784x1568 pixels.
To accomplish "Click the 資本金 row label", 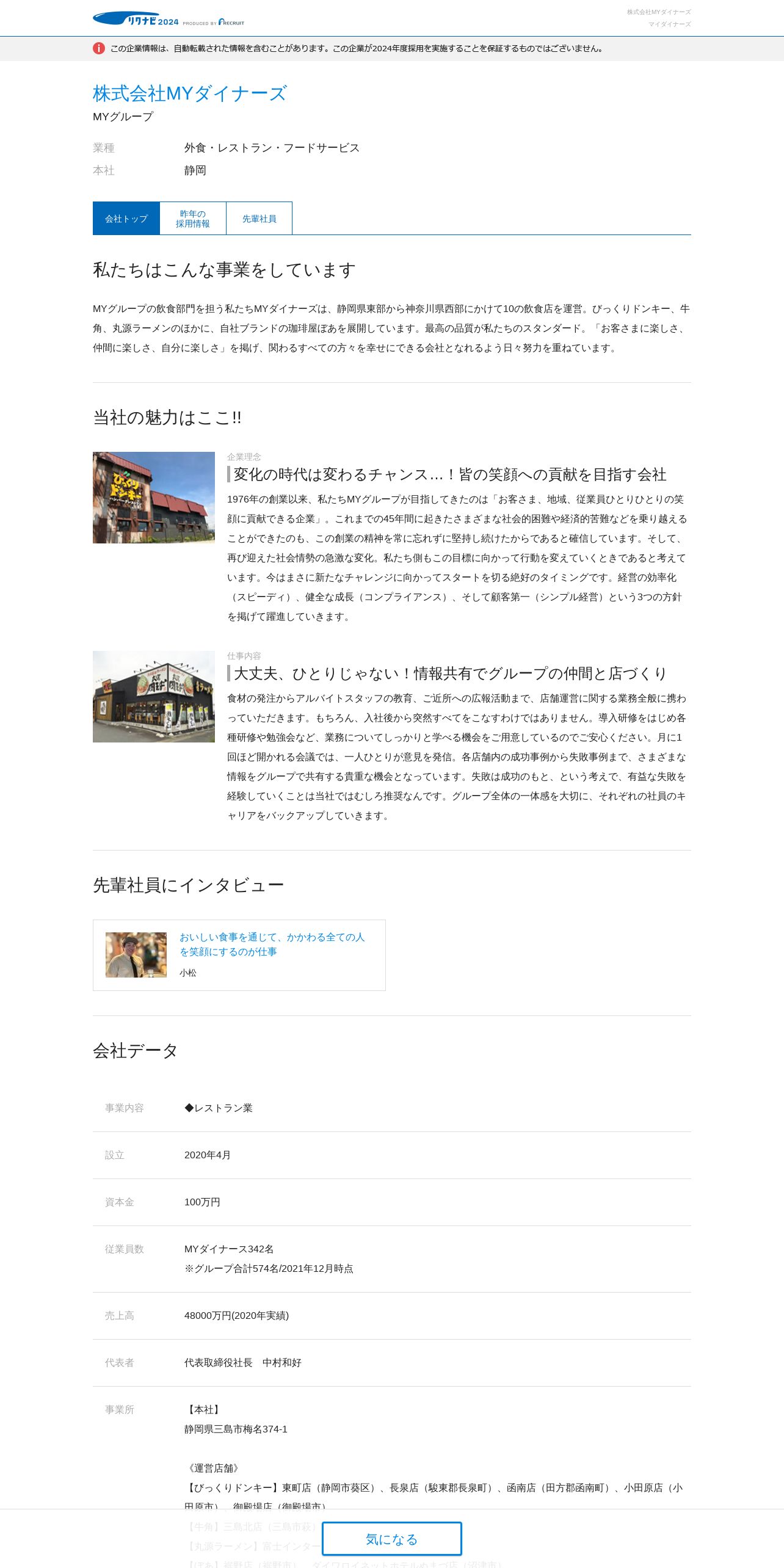I will [x=120, y=1202].
